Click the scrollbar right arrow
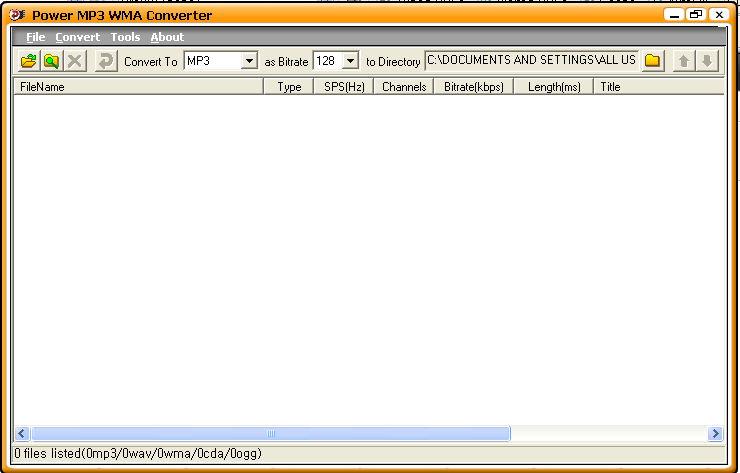Viewport: 740px width, 473px height. pyautogui.click(x=715, y=433)
